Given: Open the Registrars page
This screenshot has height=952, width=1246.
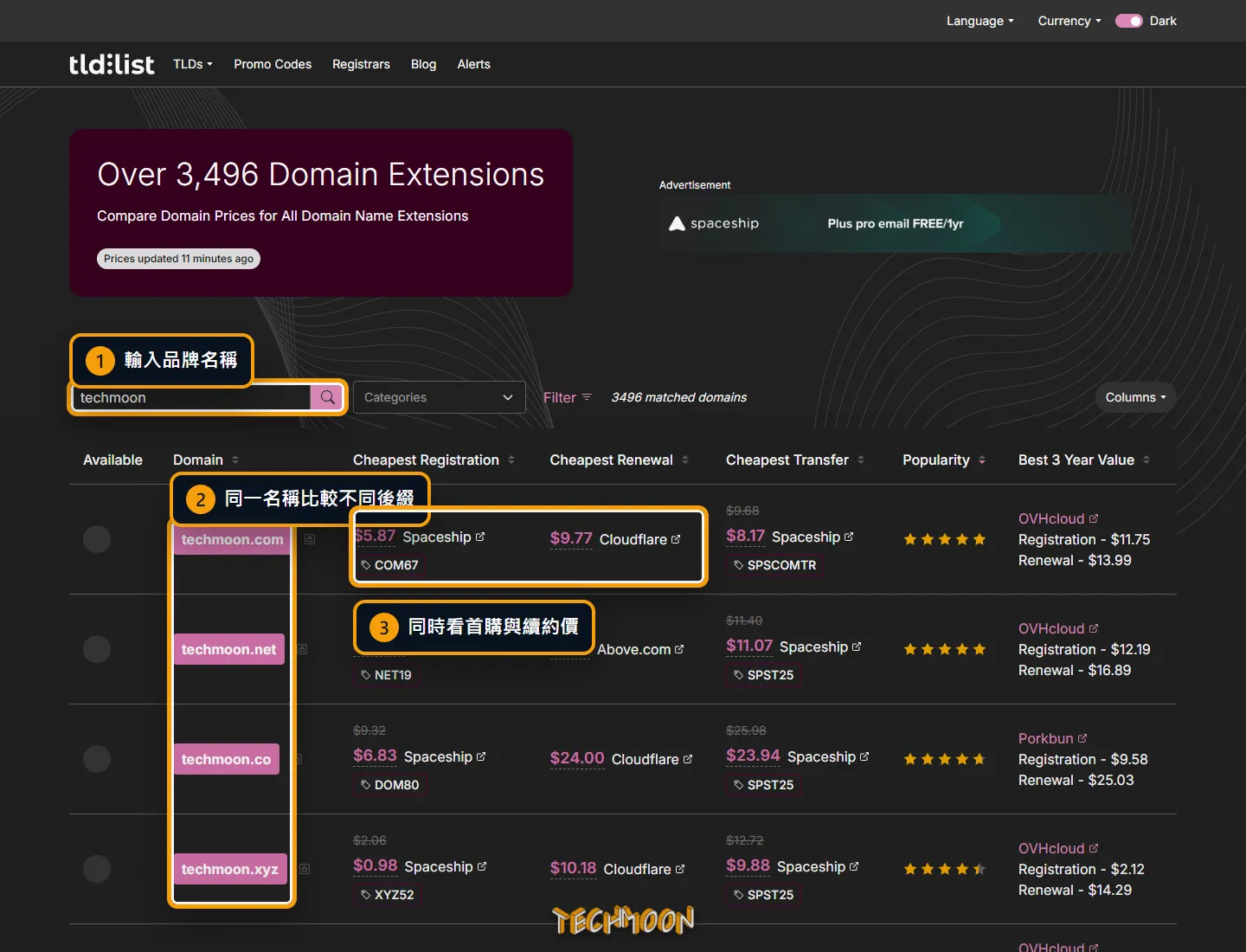Looking at the screenshot, I should click(x=361, y=64).
